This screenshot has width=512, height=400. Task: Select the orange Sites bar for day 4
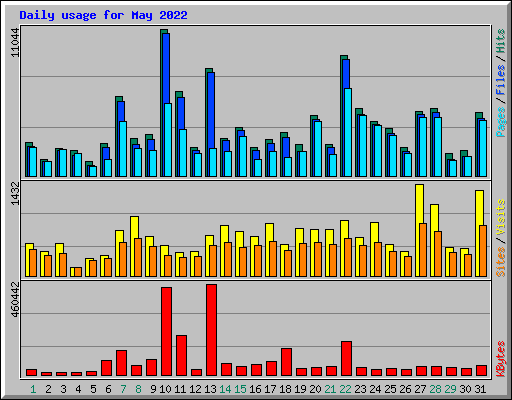78,272
